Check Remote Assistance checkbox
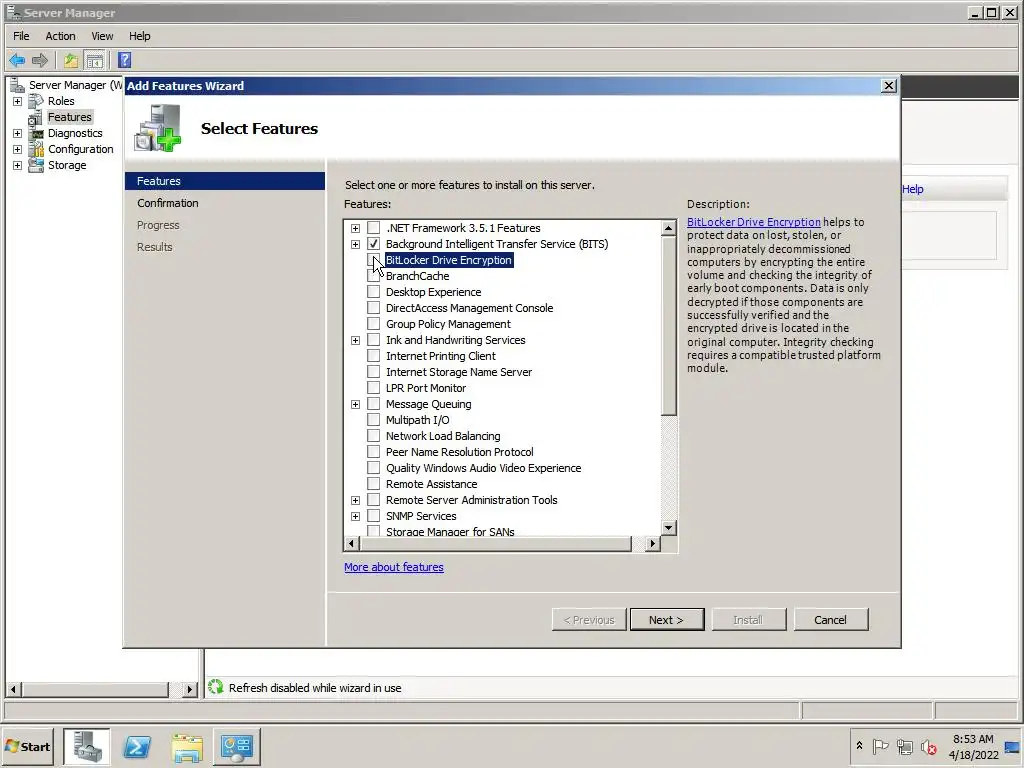 [374, 484]
